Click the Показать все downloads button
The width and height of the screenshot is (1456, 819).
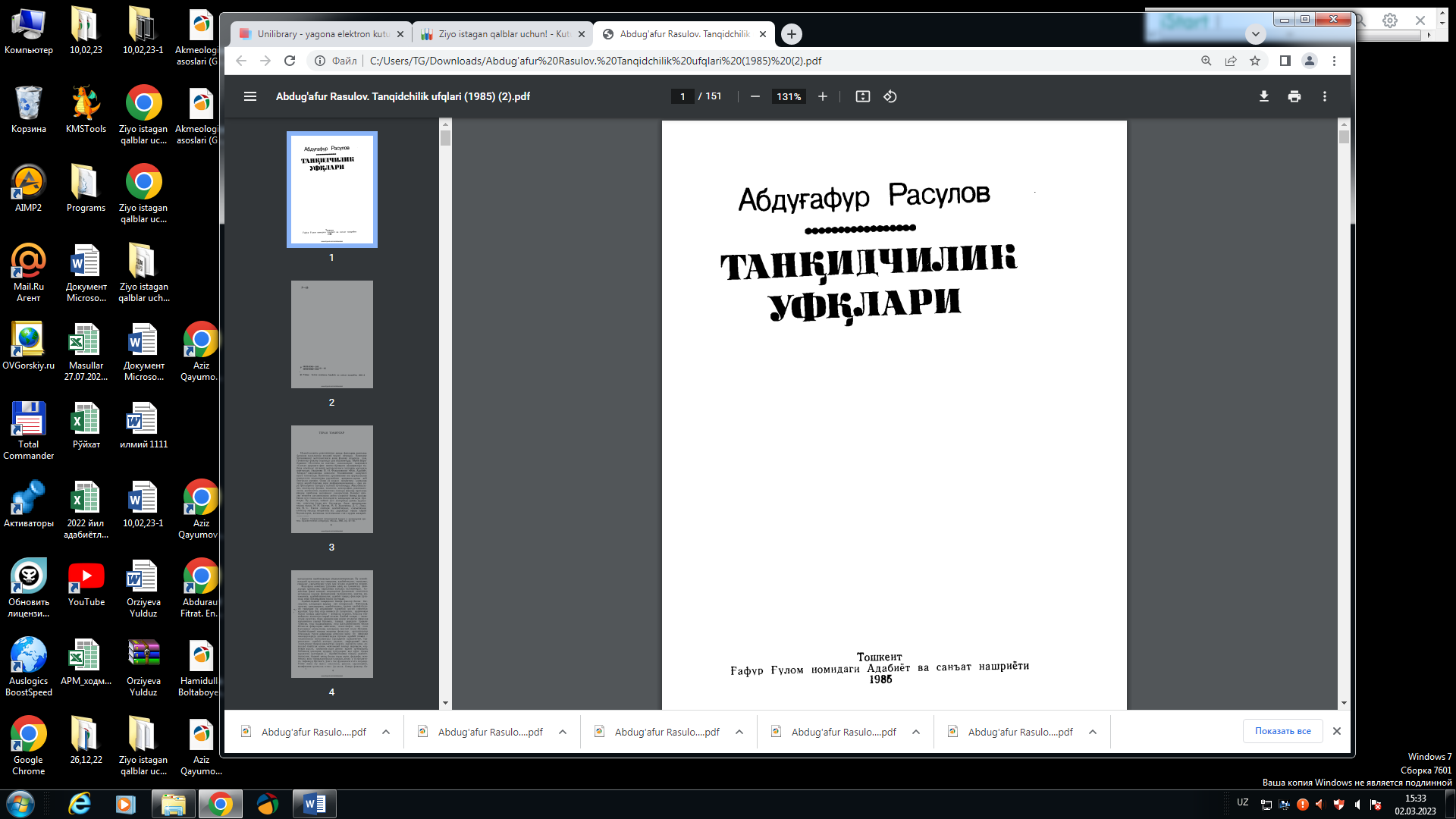[x=1282, y=731]
